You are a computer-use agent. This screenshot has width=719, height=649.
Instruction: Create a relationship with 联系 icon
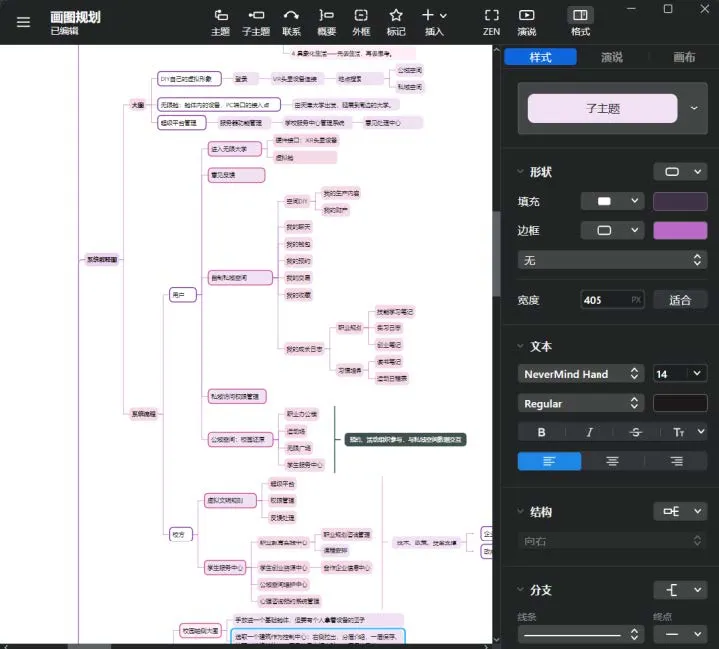point(291,22)
